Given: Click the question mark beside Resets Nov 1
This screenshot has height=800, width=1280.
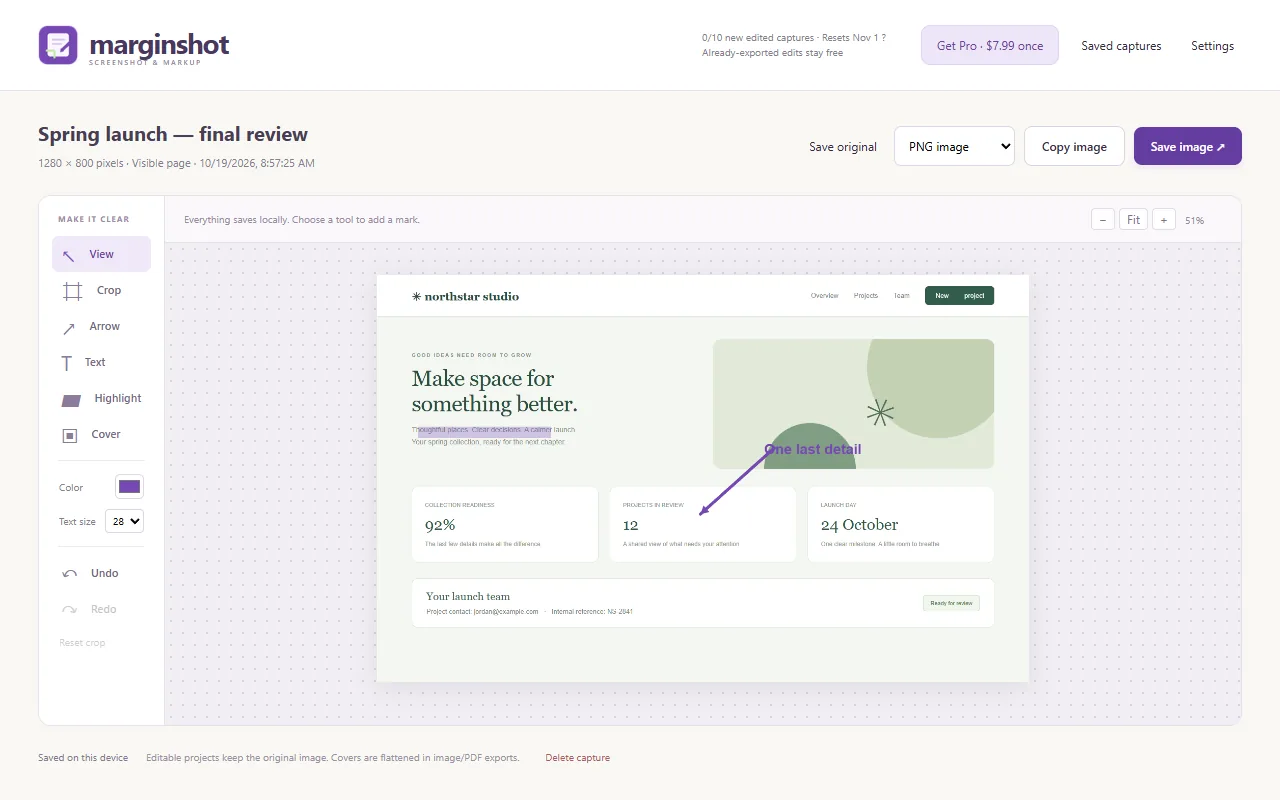Looking at the screenshot, I should (882, 38).
